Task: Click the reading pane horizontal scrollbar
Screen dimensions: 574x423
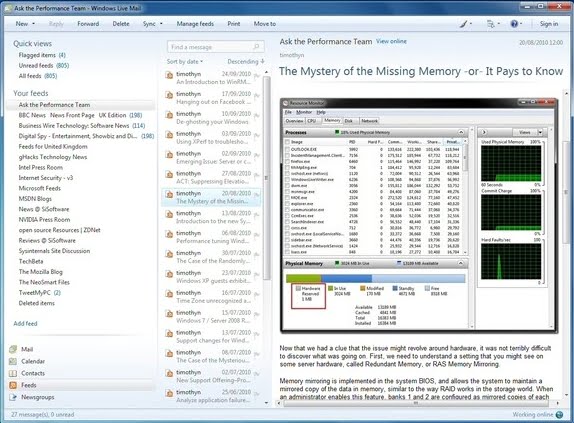Action: pyautogui.click(x=417, y=403)
